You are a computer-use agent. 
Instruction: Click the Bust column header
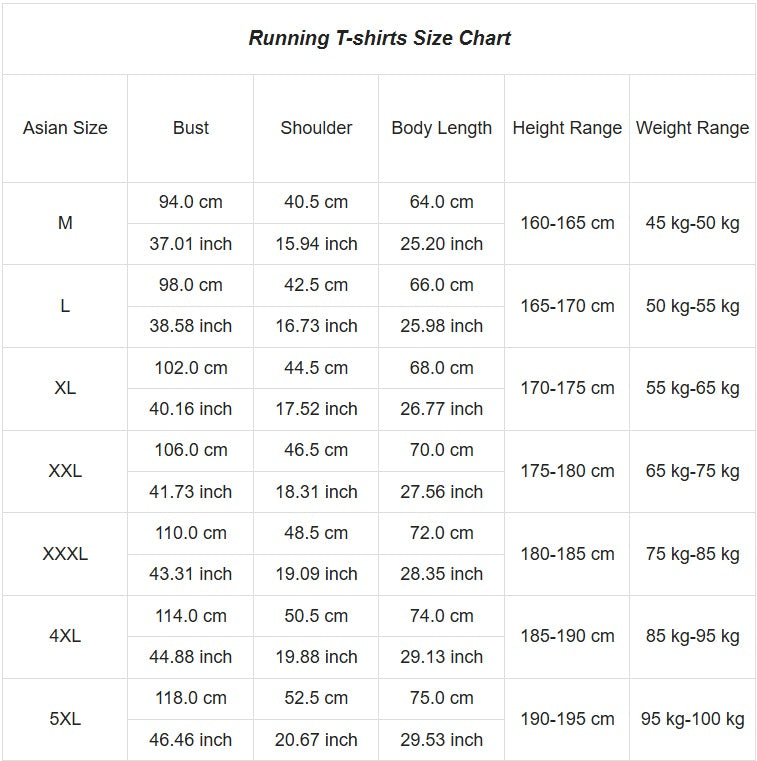click(191, 128)
